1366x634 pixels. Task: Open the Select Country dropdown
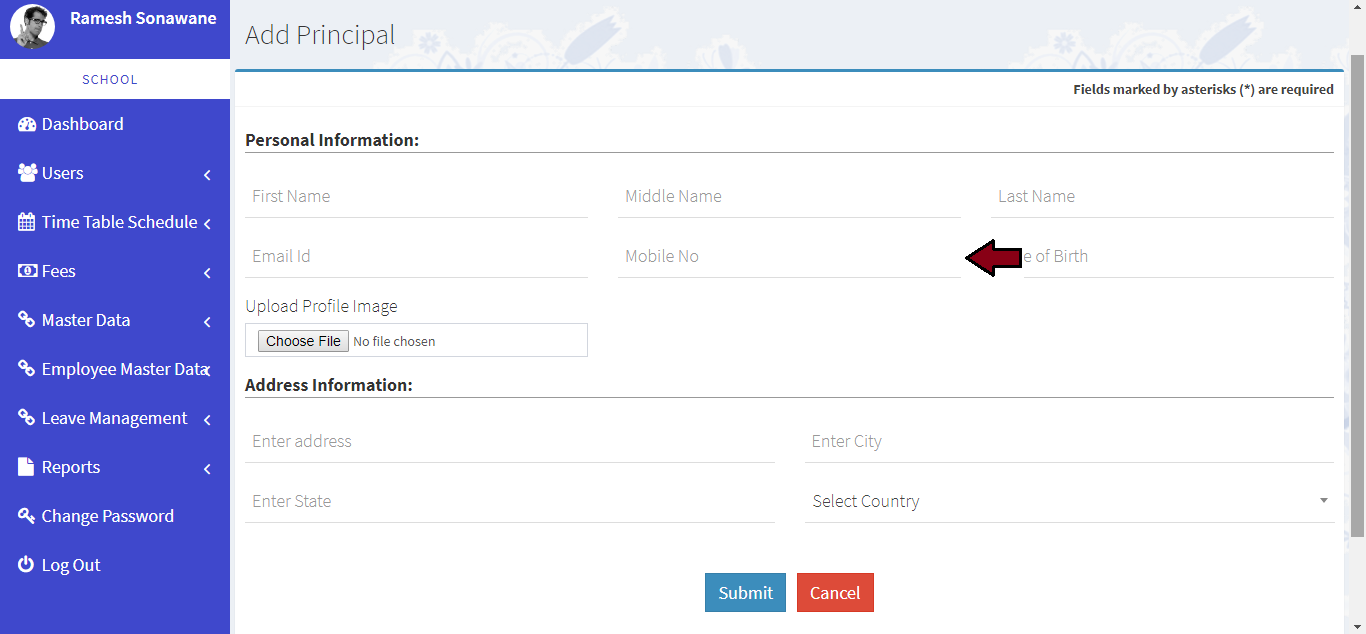click(x=1068, y=501)
